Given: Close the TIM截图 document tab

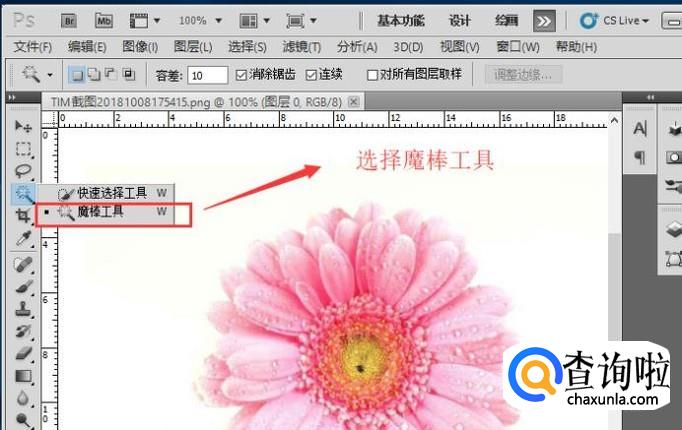Looking at the screenshot, I should click(x=354, y=102).
